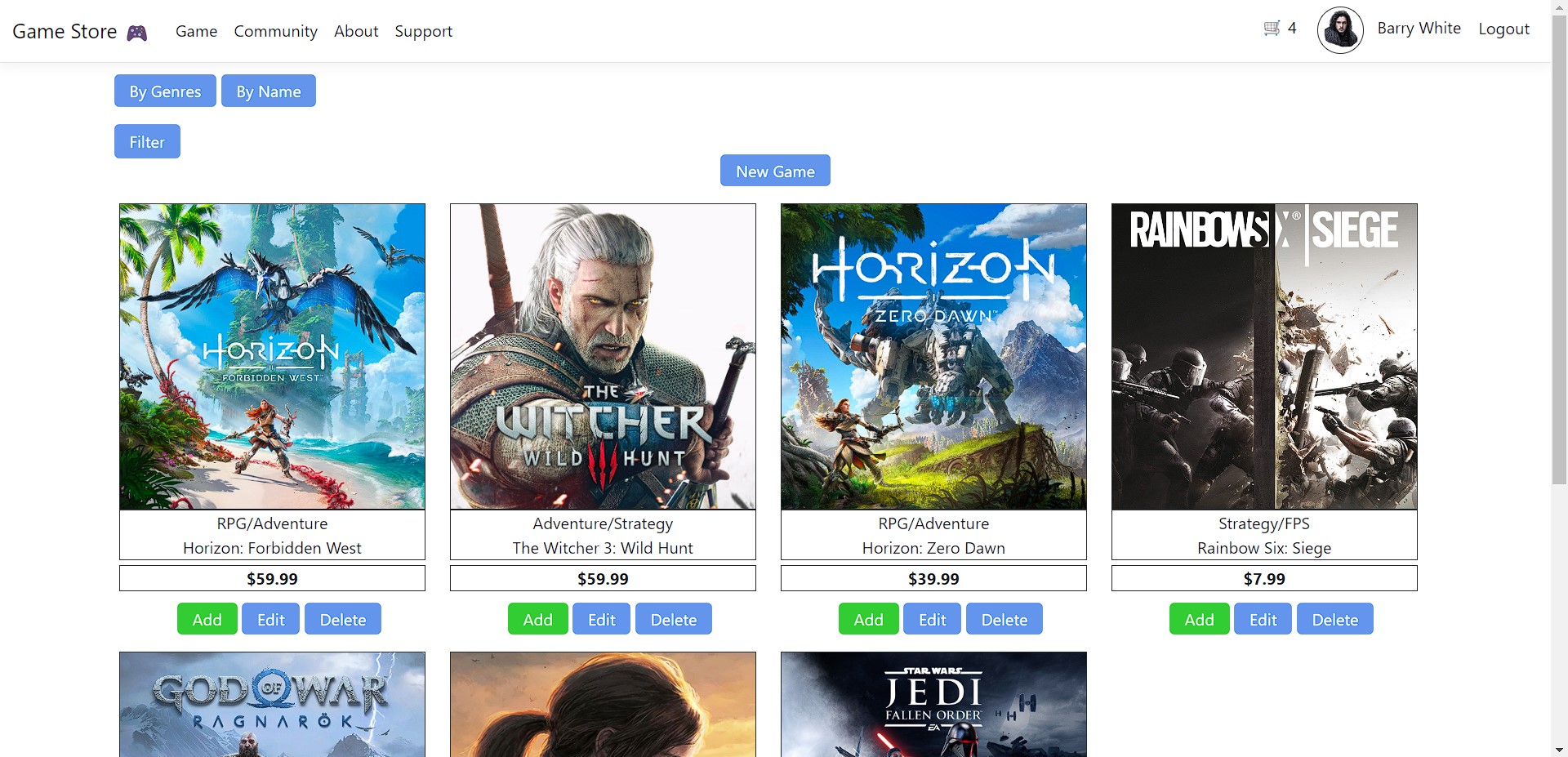The image size is (1568, 757).
Task: Click the game controller logo icon
Action: 137,33
